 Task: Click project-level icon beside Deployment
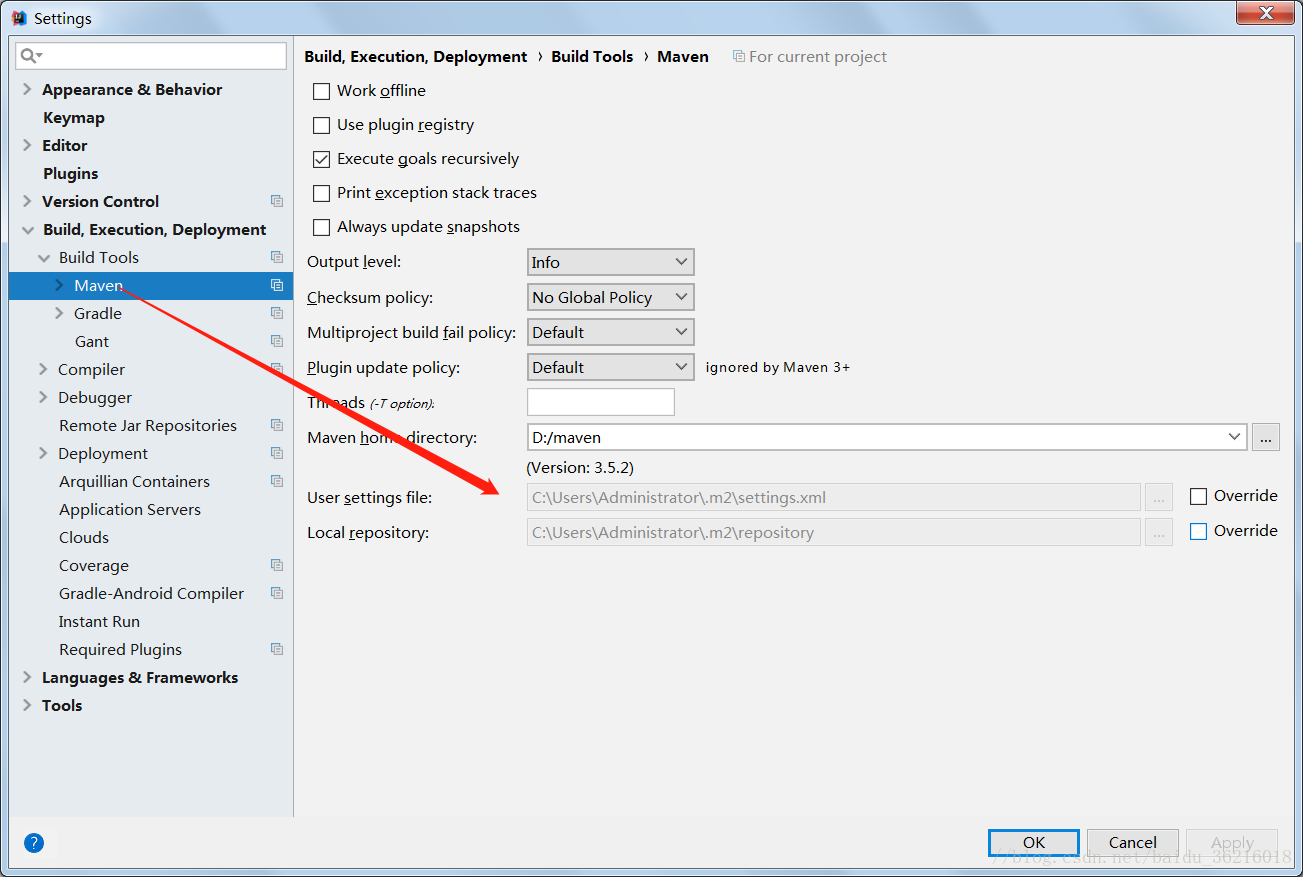click(x=277, y=453)
